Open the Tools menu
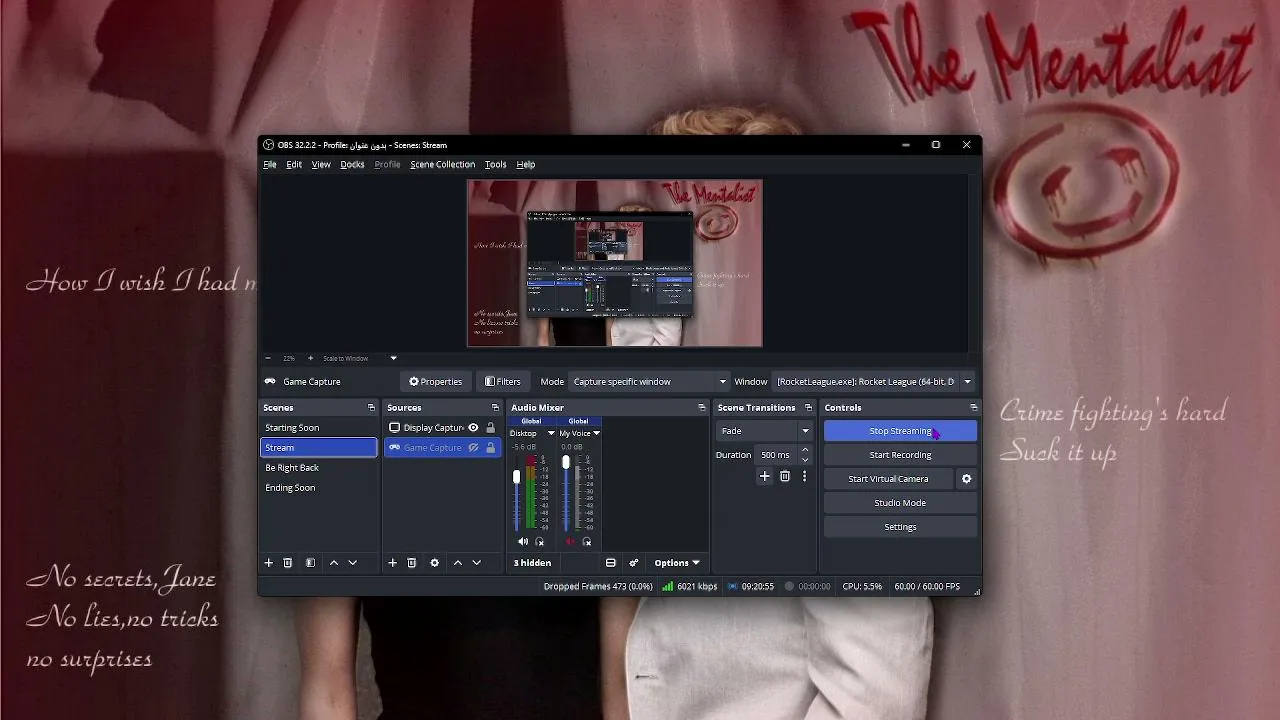1280x720 pixels. [496, 164]
